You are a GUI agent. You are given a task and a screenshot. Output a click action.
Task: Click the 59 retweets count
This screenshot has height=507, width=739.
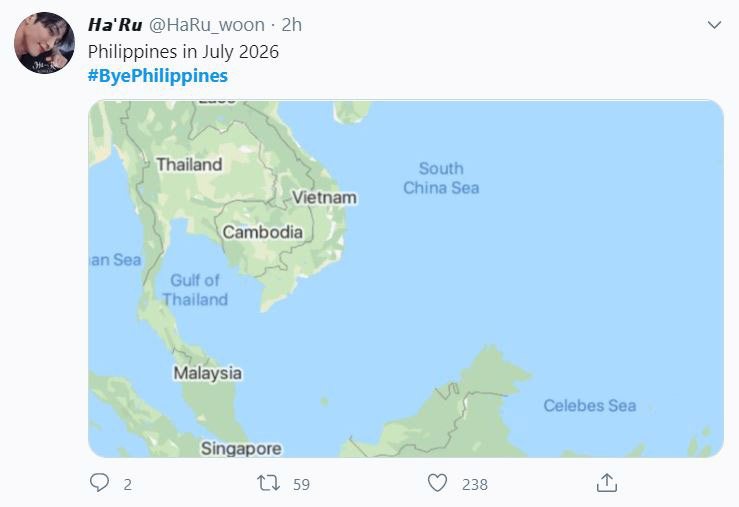point(301,484)
